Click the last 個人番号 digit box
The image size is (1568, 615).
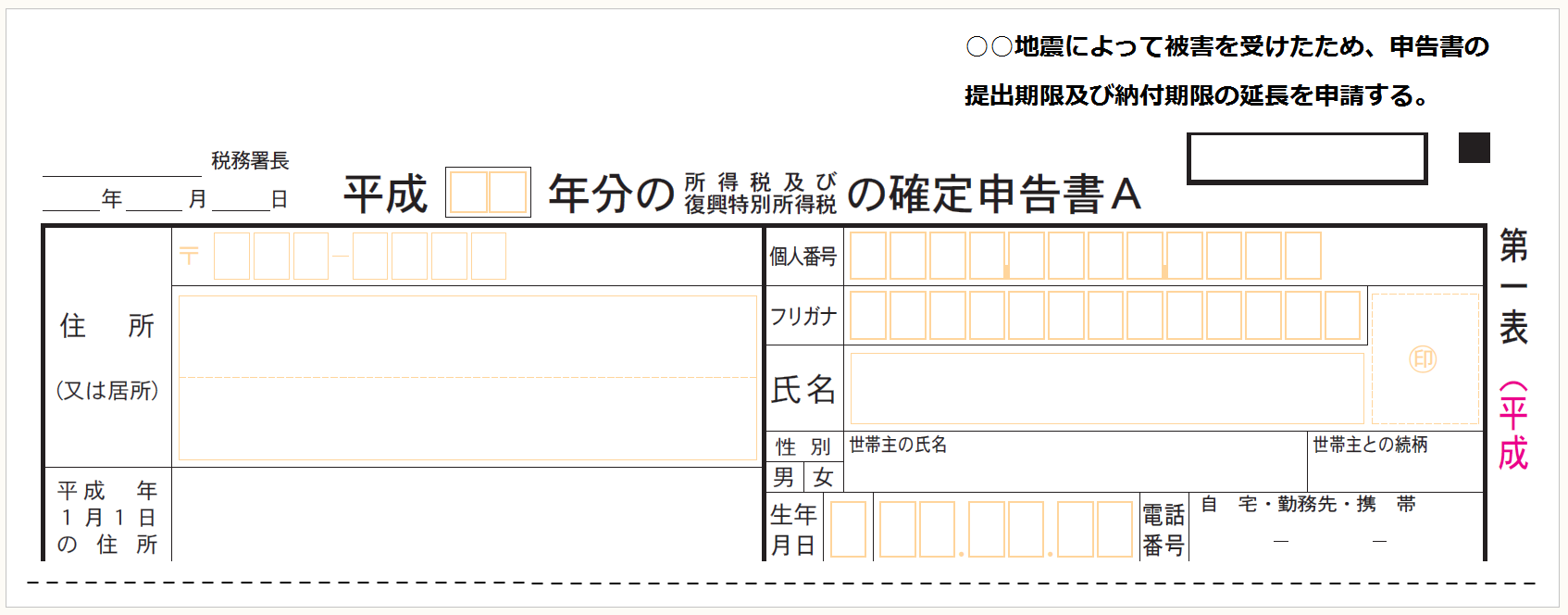tap(1302, 257)
